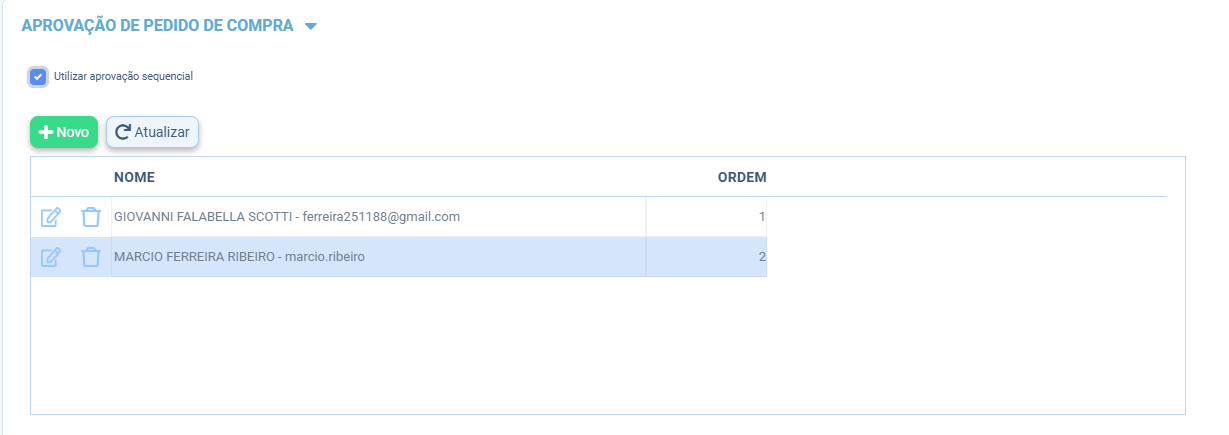Click the circular arrow icon in Atualizar

123,132
